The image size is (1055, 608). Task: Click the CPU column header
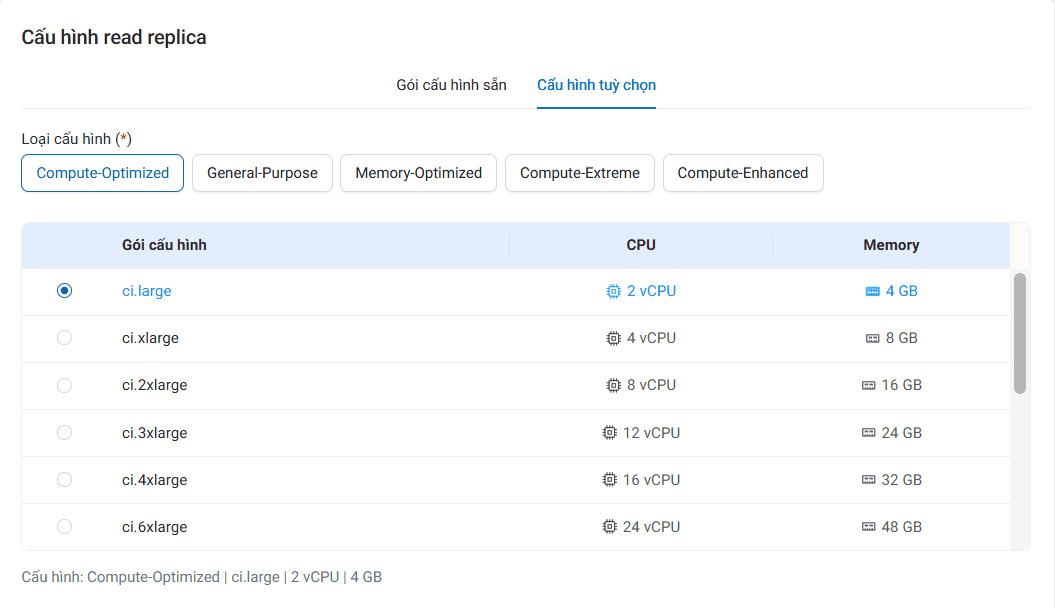(641, 245)
